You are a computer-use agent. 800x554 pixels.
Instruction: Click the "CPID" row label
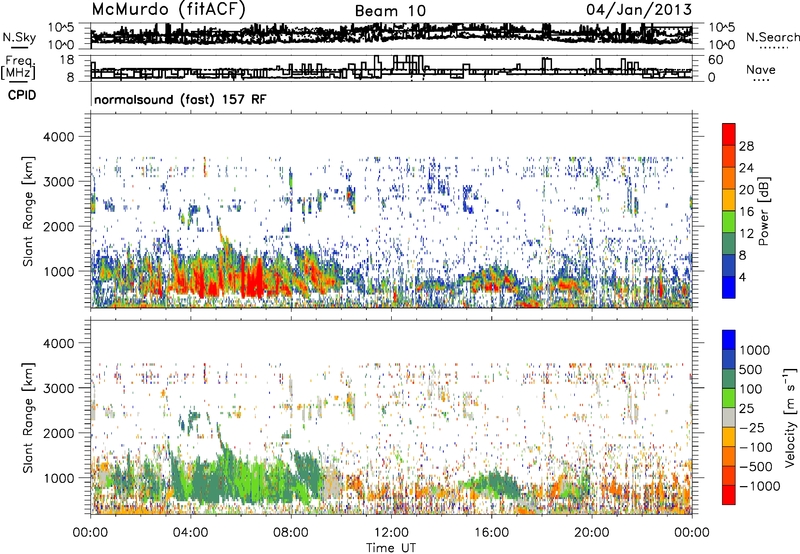pyautogui.click(x=22, y=95)
